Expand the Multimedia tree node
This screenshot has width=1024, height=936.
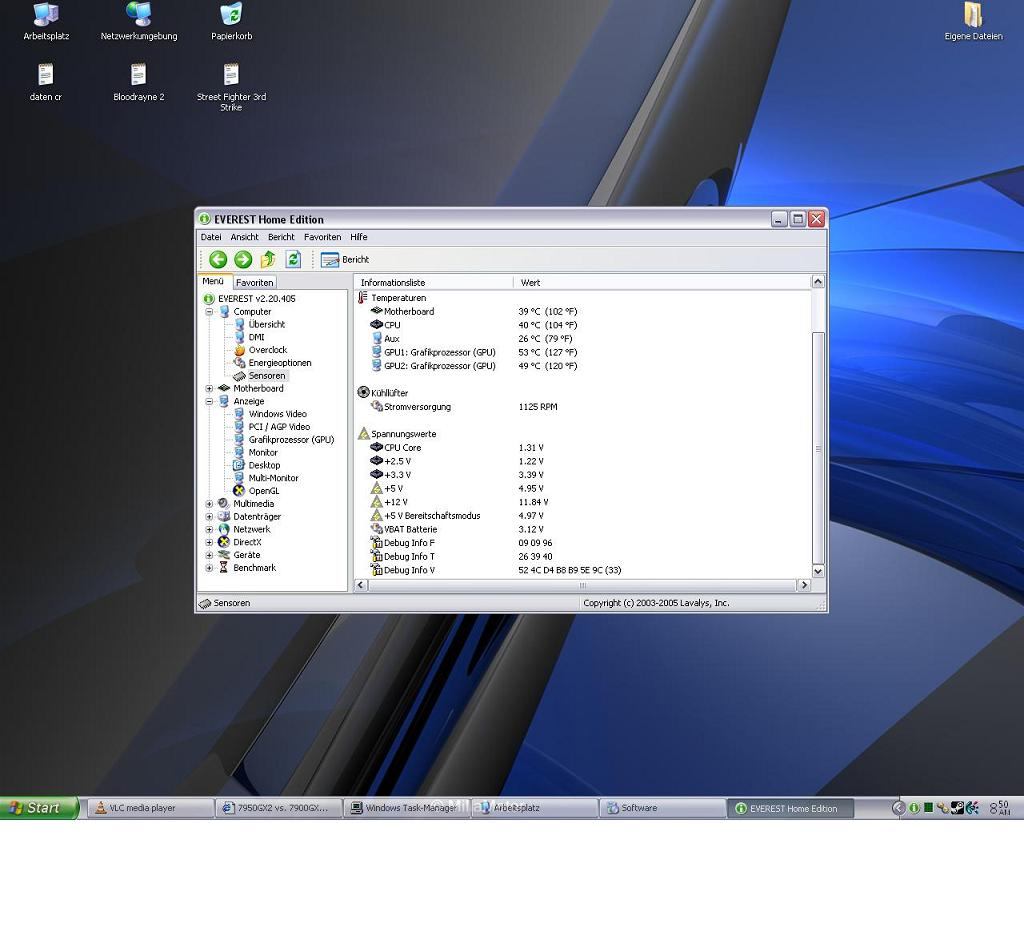pyautogui.click(x=209, y=504)
